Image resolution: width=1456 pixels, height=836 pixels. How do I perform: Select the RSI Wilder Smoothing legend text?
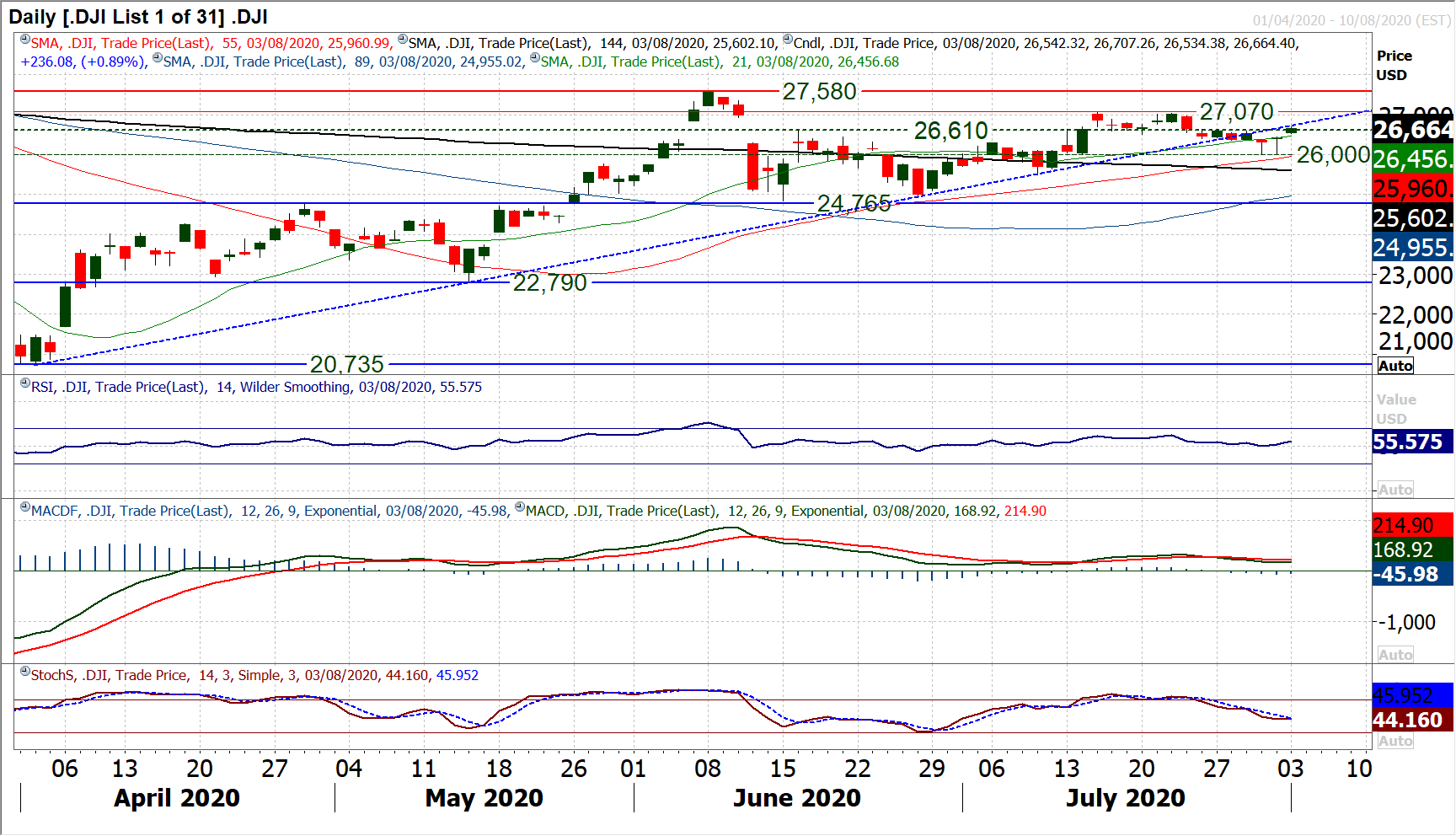tap(256, 387)
